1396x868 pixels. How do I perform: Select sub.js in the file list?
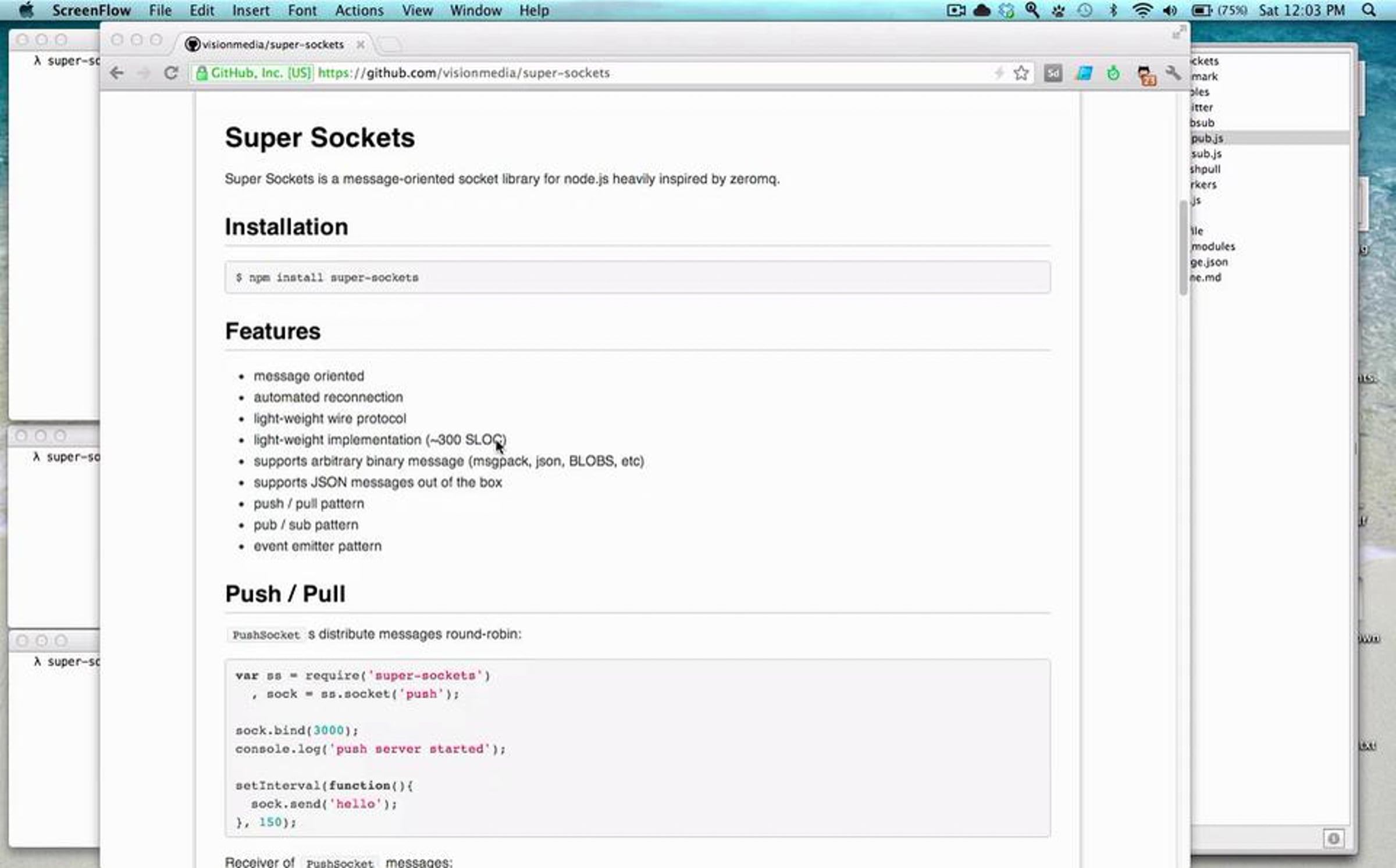[x=1206, y=154]
